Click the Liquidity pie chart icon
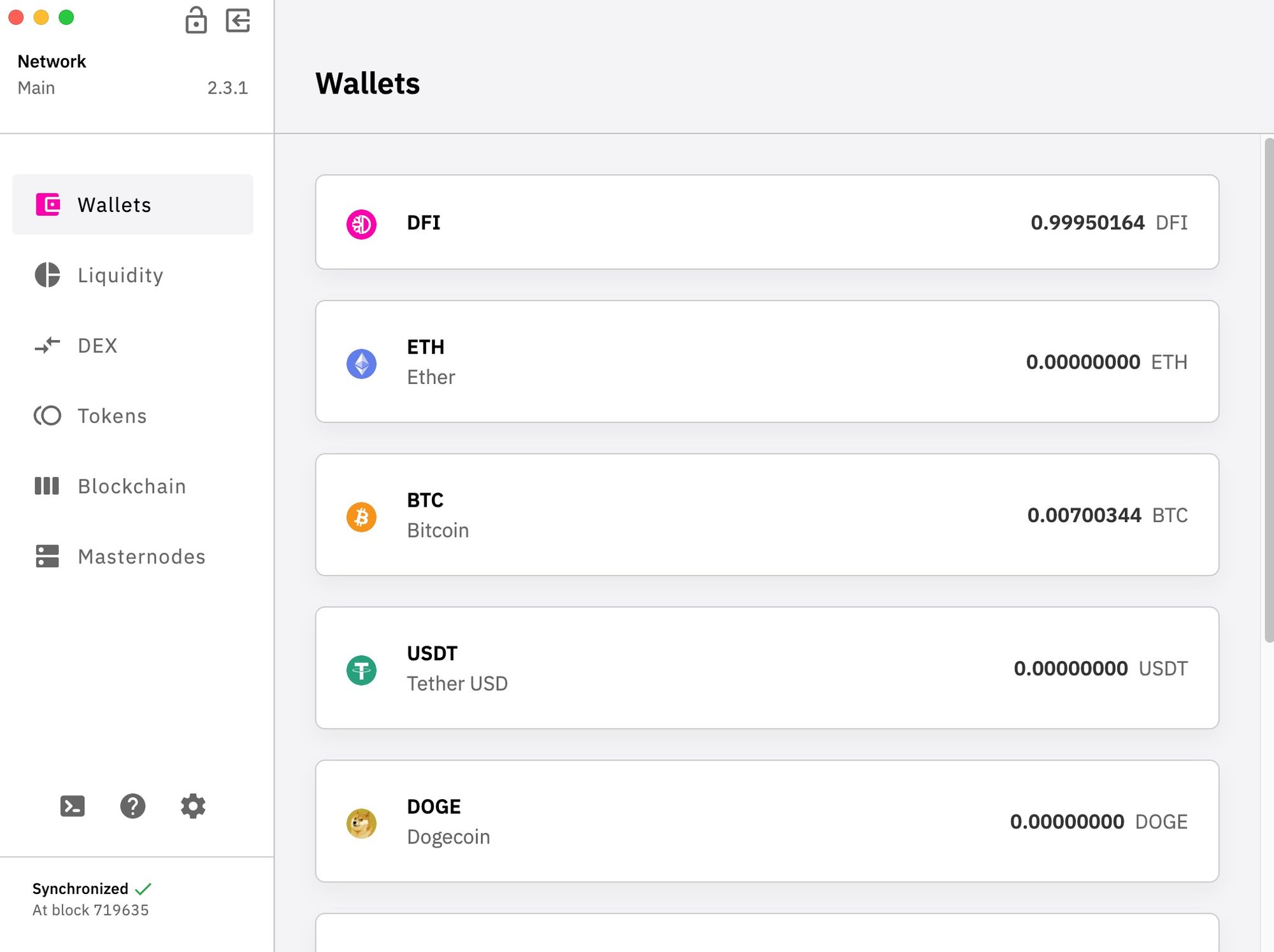 pyautogui.click(x=47, y=275)
